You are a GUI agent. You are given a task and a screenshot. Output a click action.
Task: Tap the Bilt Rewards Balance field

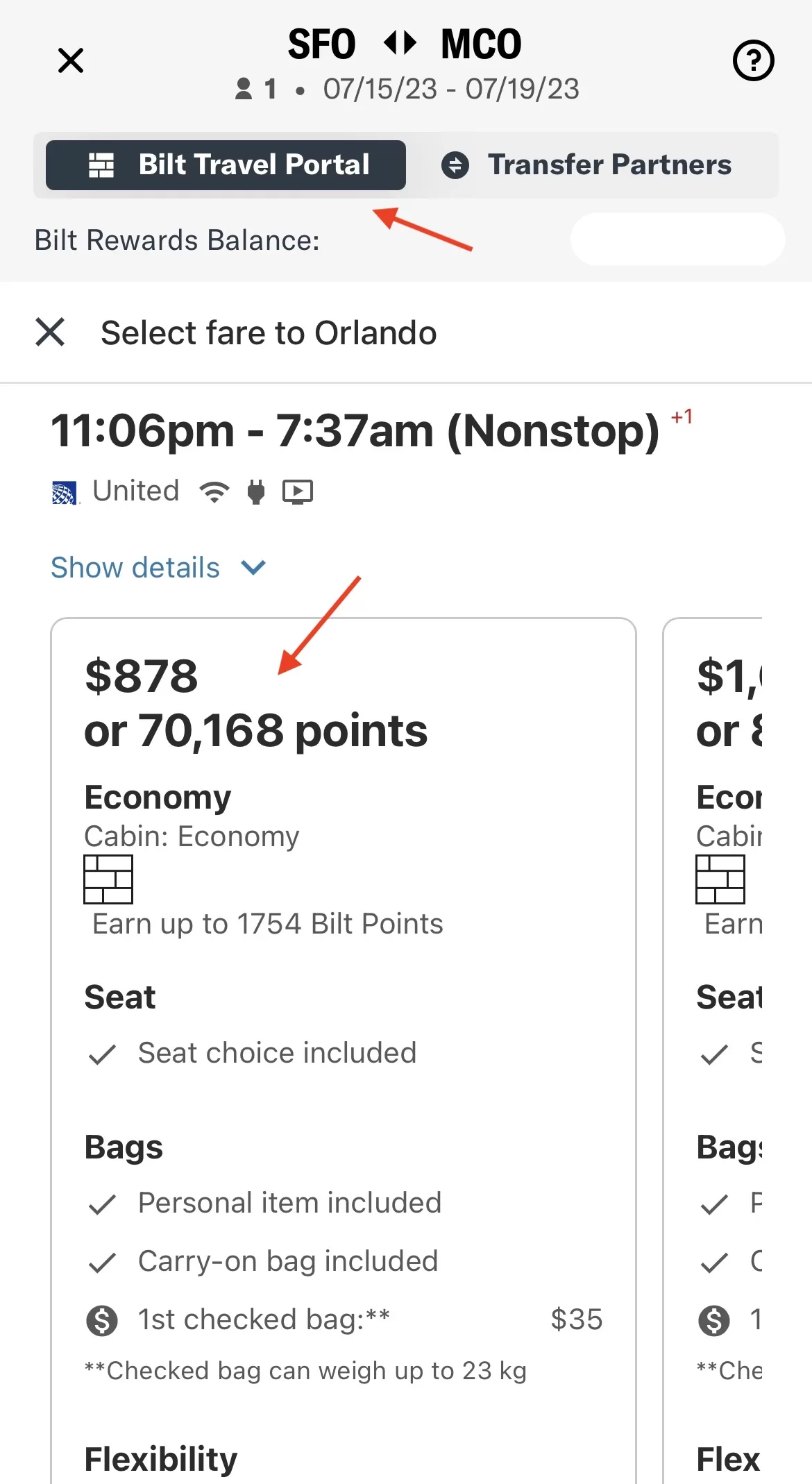[677, 239]
